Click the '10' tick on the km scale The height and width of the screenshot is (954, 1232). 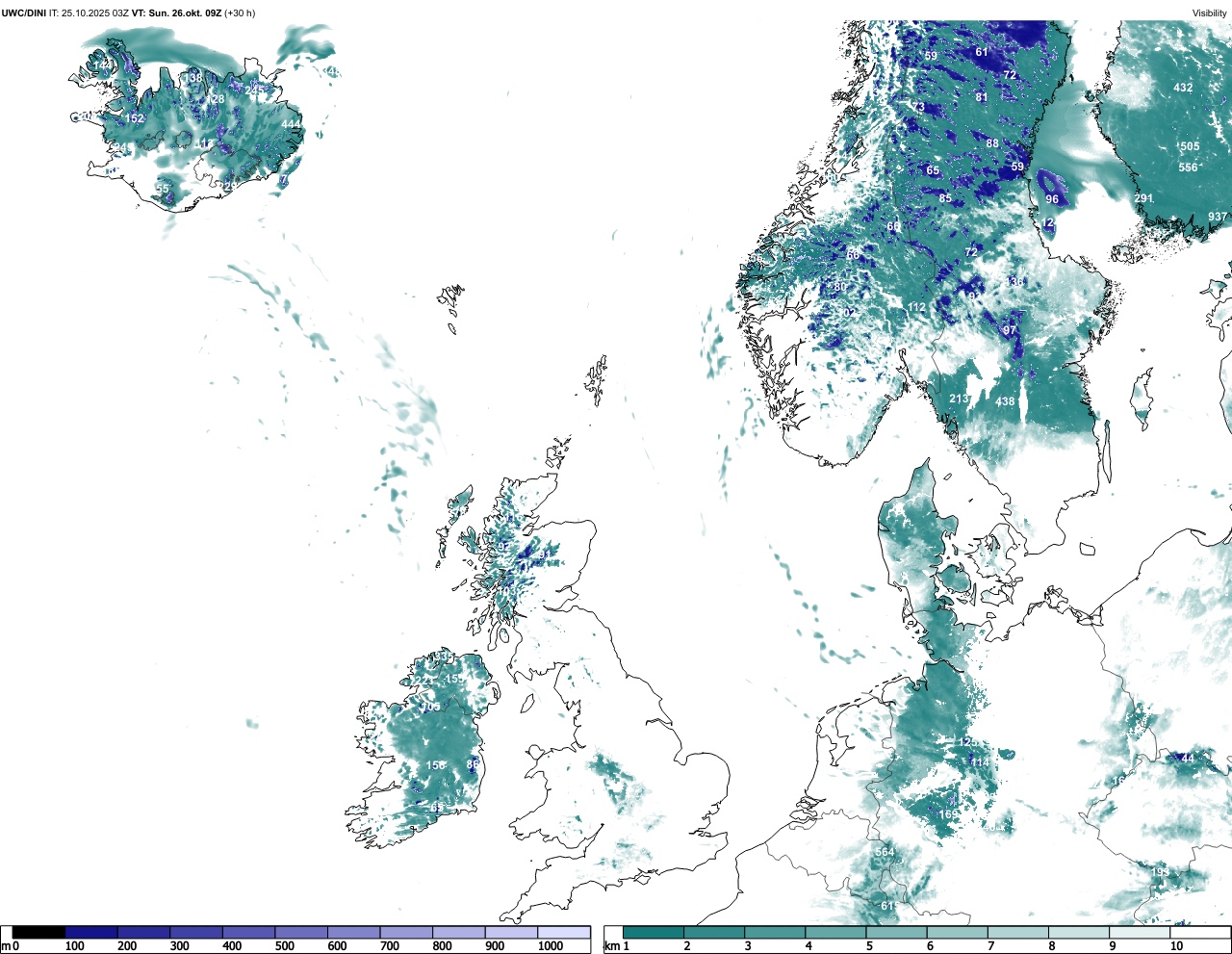coord(1176,946)
